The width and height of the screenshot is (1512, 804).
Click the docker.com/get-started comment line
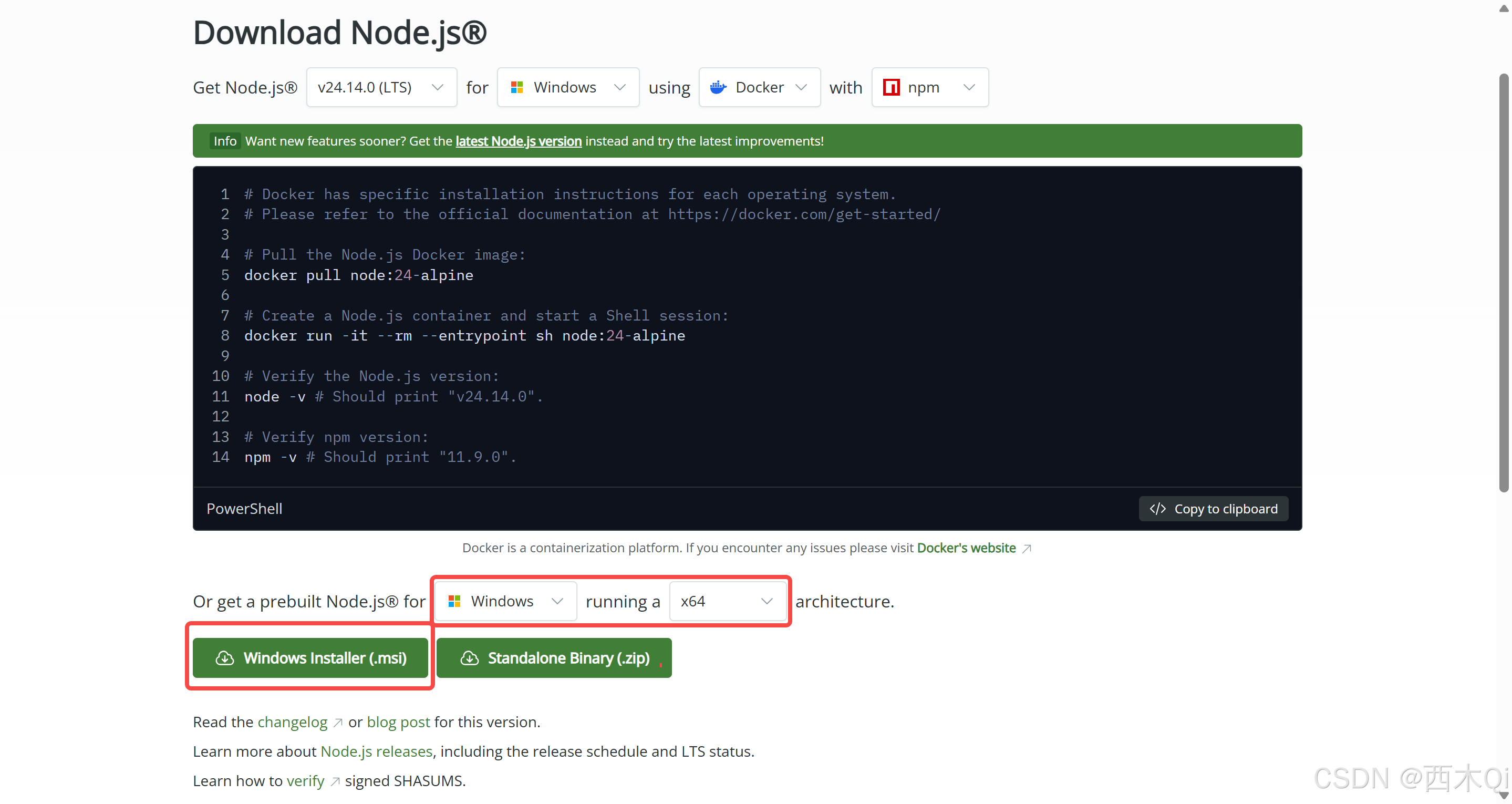point(592,215)
